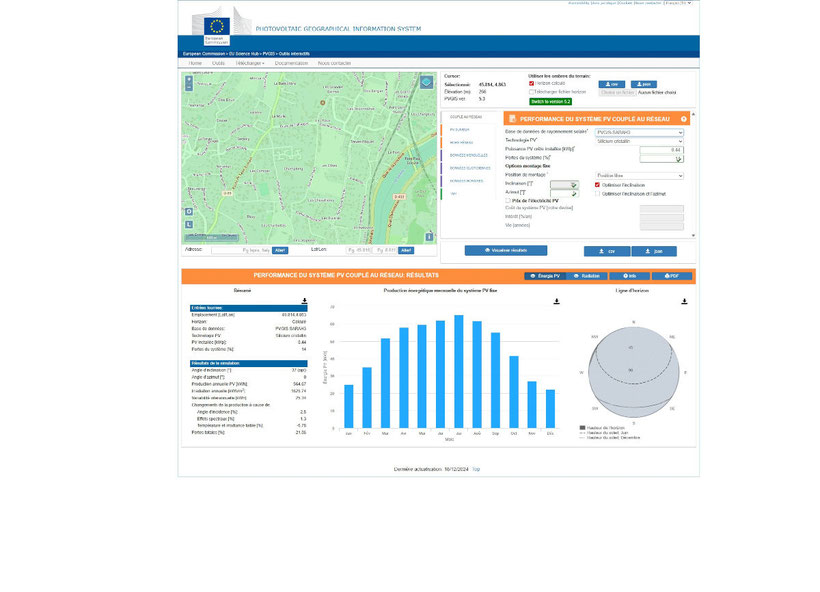Screen dimensions: 820x592
Task: Click Switch to version 5.2 button
Action: [550, 101]
